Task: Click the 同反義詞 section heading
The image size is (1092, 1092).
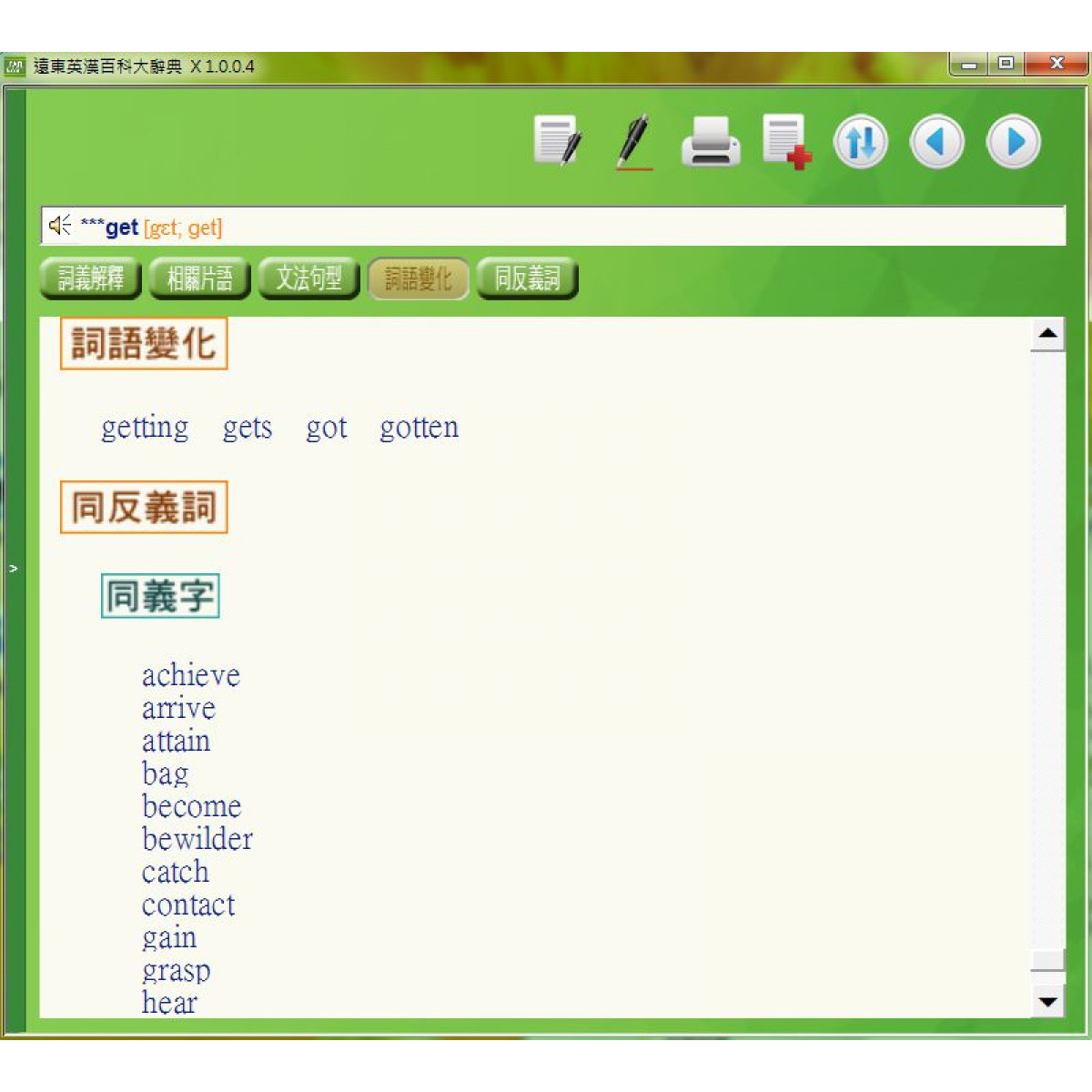Action: tap(144, 508)
